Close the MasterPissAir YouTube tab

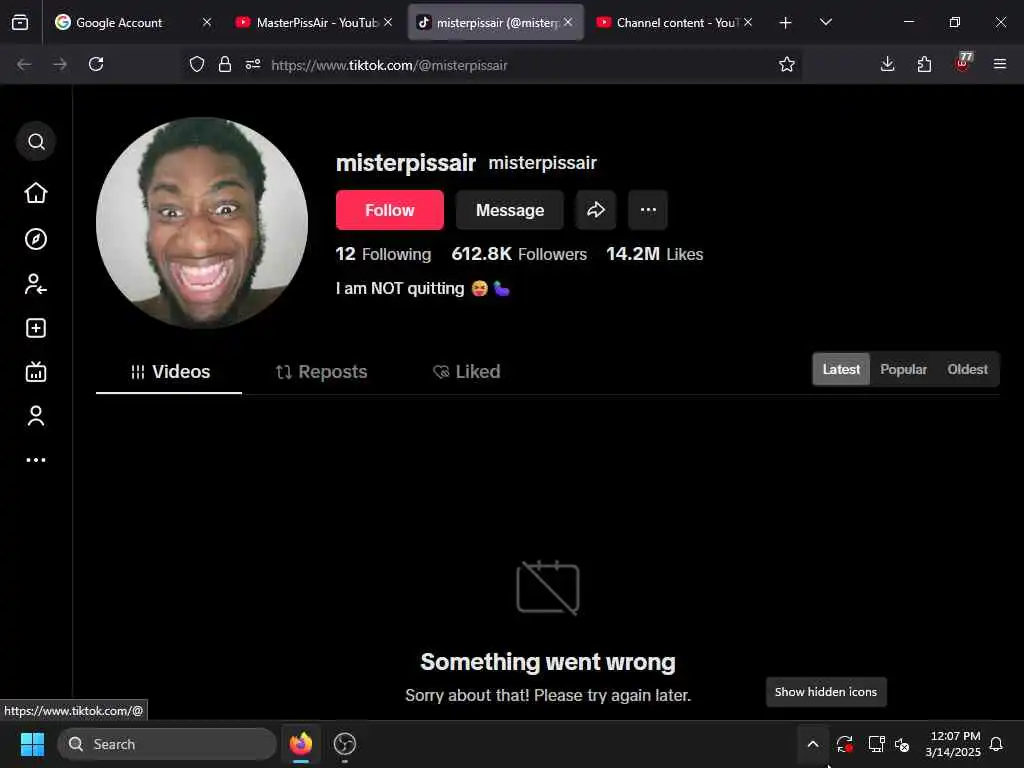388,22
